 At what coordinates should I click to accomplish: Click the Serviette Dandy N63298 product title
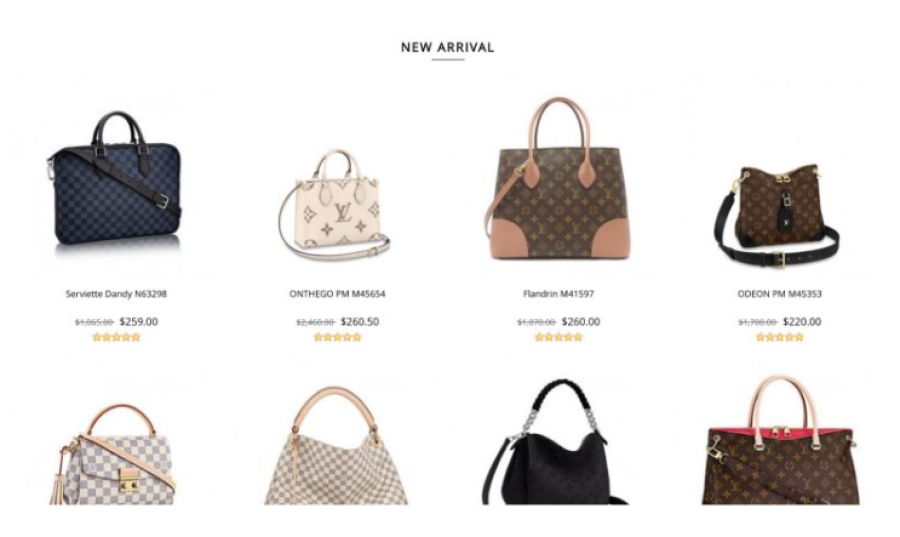[x=116, y=294]
